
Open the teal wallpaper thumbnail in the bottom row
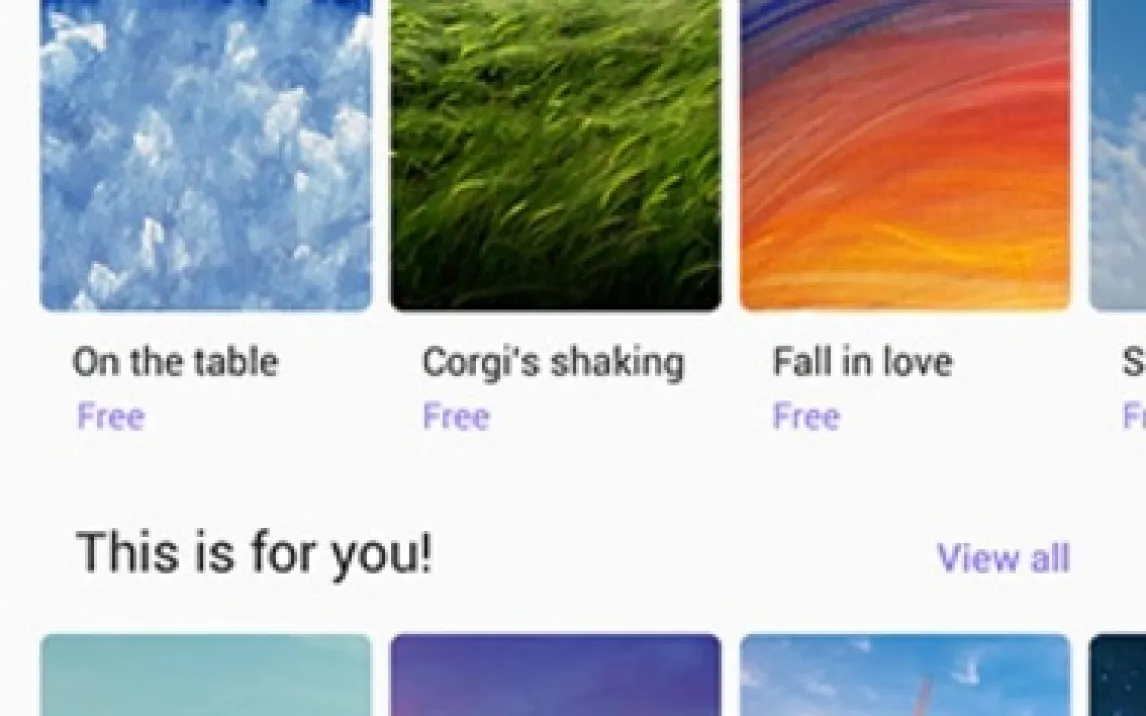click(206, 675)
